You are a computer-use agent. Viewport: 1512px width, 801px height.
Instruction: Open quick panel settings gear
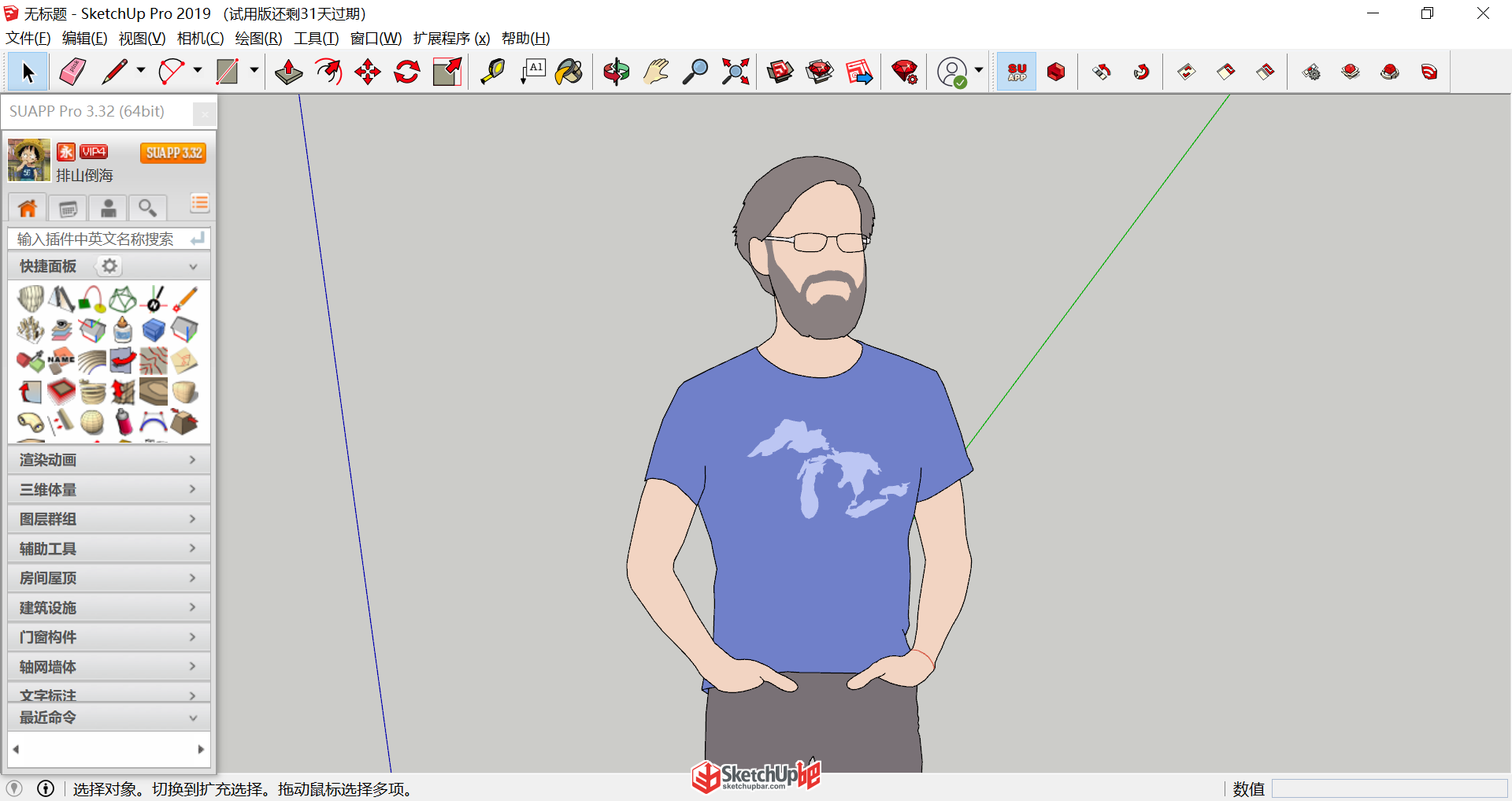(x=109, y=266)
